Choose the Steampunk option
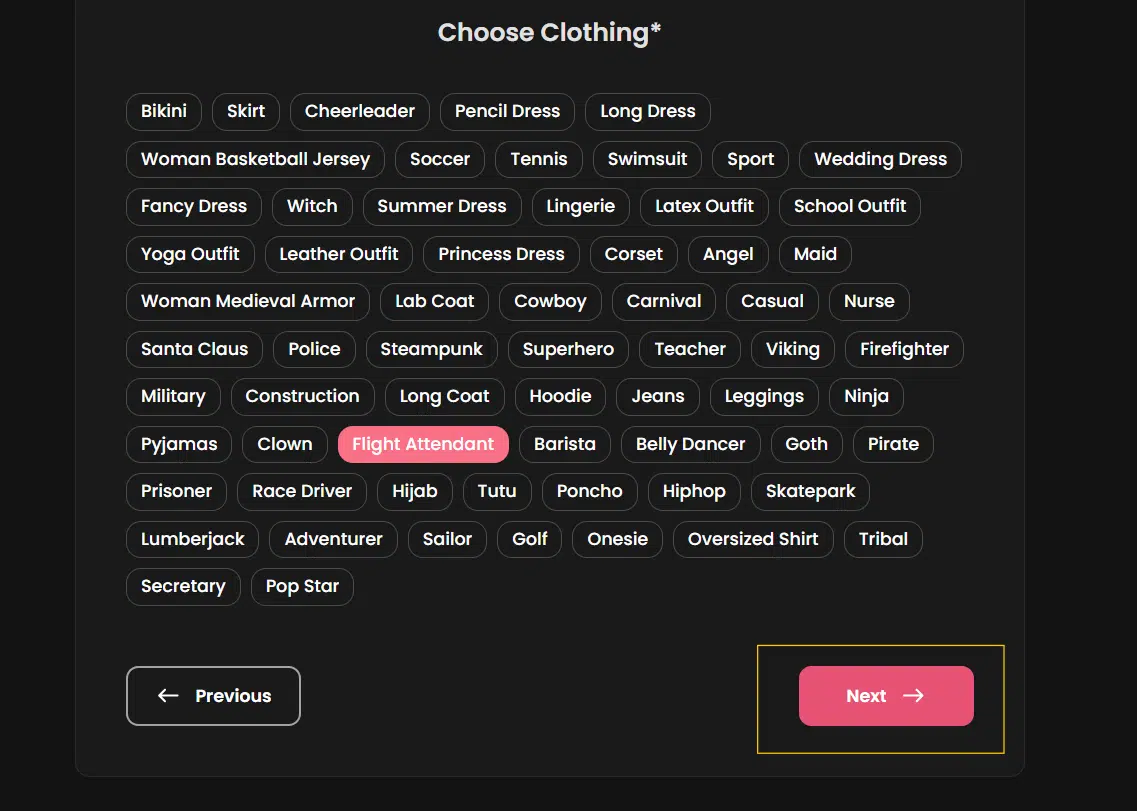This screenshot has width=1137, height=811. pyautogui.click(x=431, y=349)
